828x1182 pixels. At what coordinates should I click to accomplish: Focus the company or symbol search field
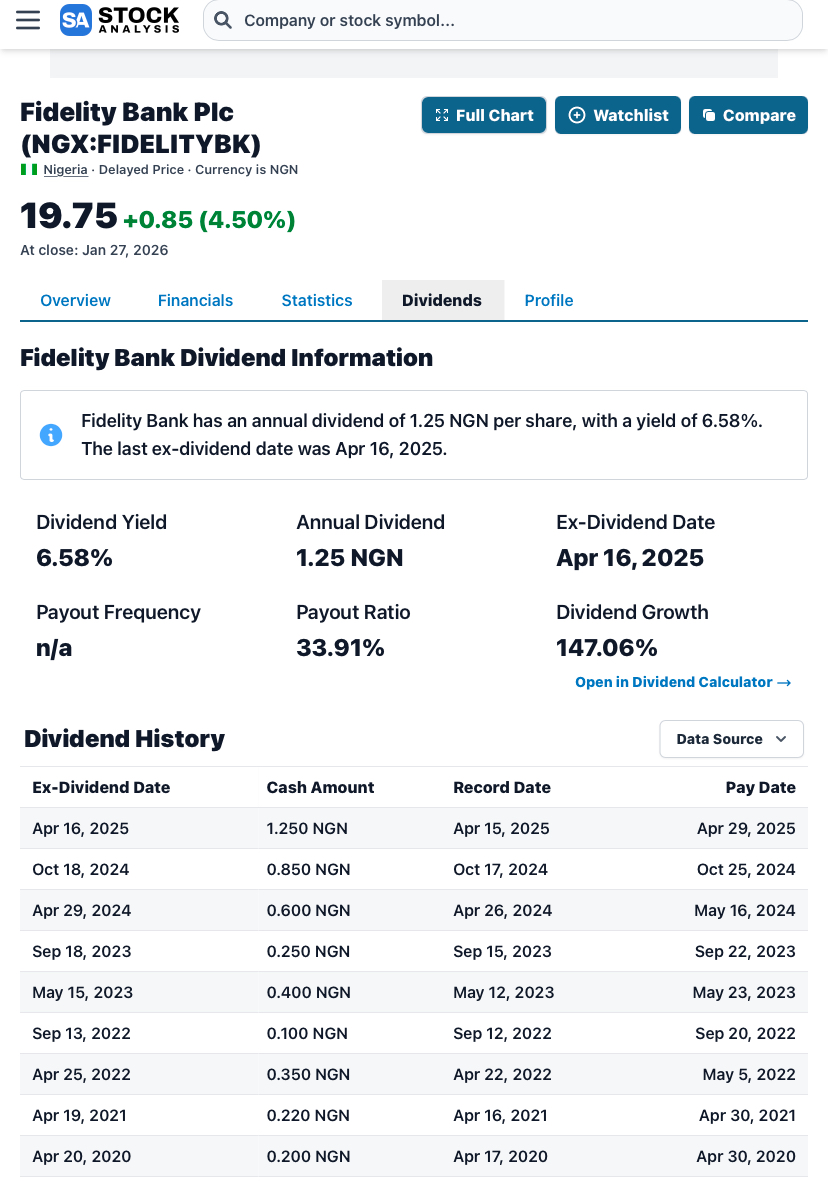[515, 20]
